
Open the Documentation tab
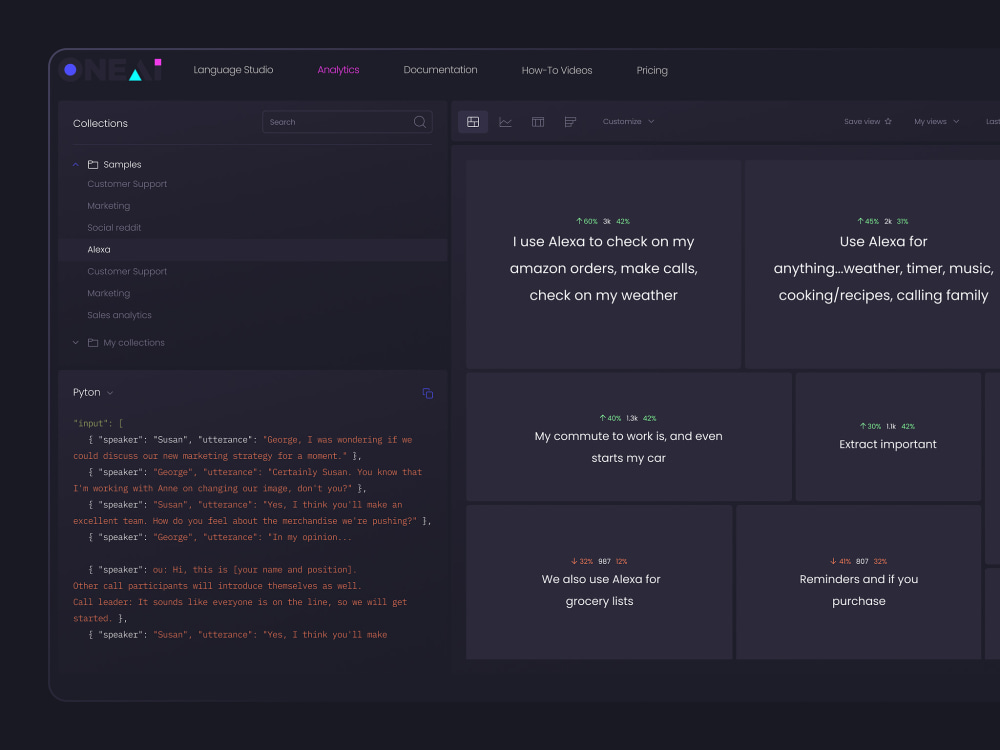(440, 70)
